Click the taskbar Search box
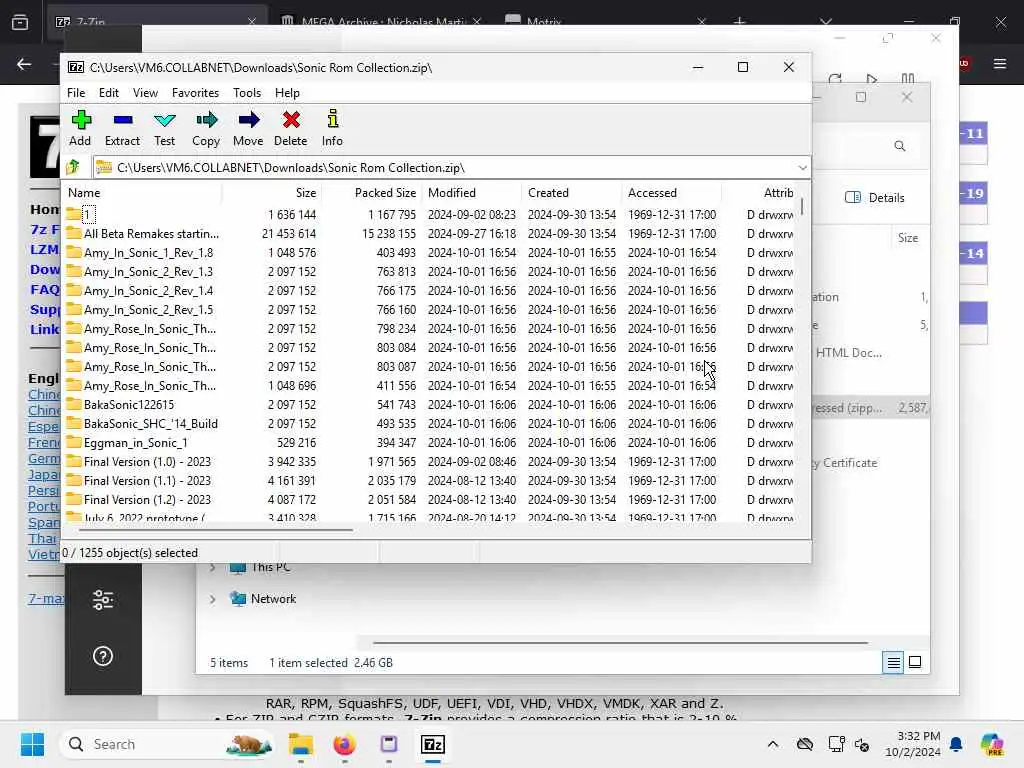 point(168,744)
